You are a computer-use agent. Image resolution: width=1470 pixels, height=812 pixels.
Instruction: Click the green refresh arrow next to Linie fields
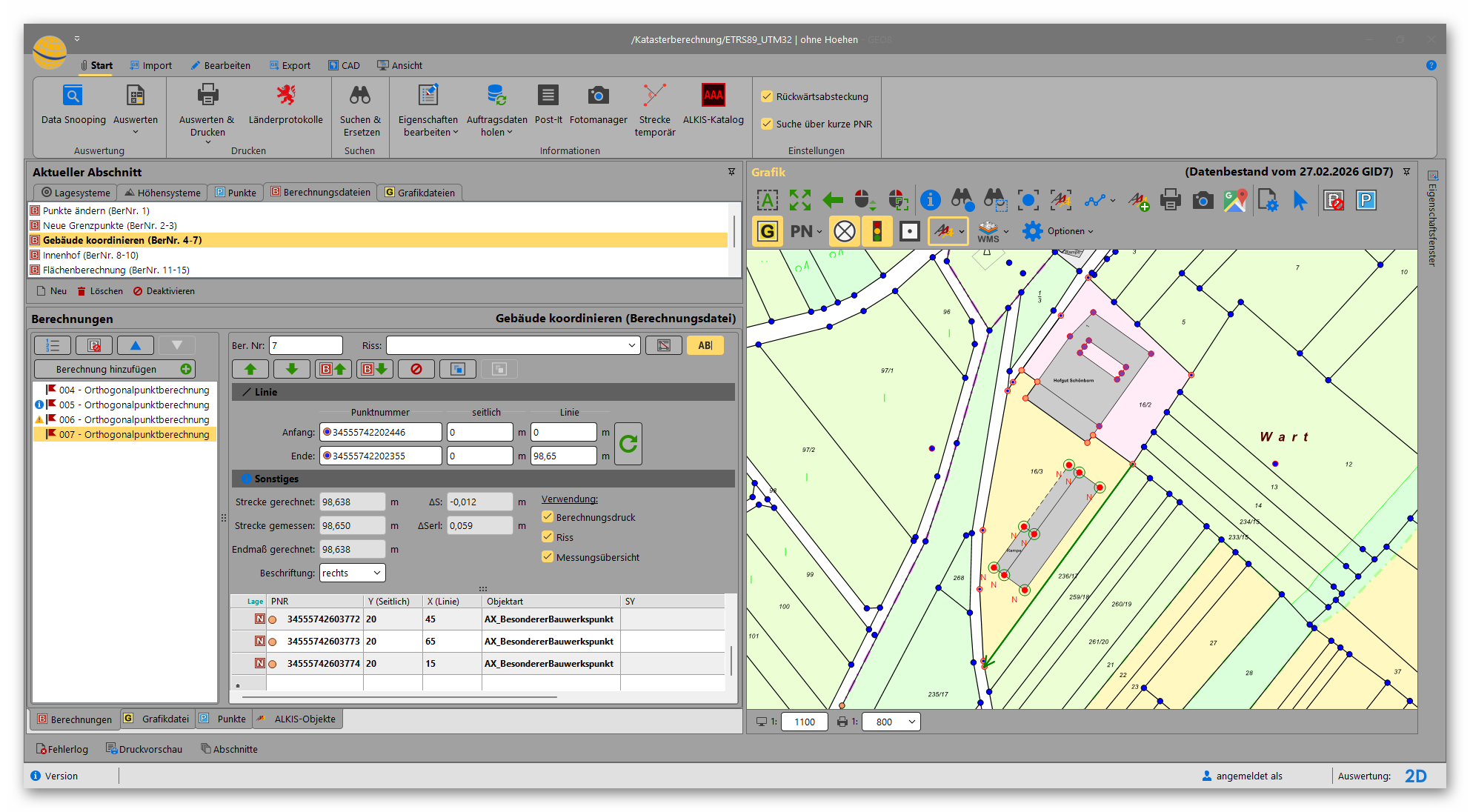point(628,444)
